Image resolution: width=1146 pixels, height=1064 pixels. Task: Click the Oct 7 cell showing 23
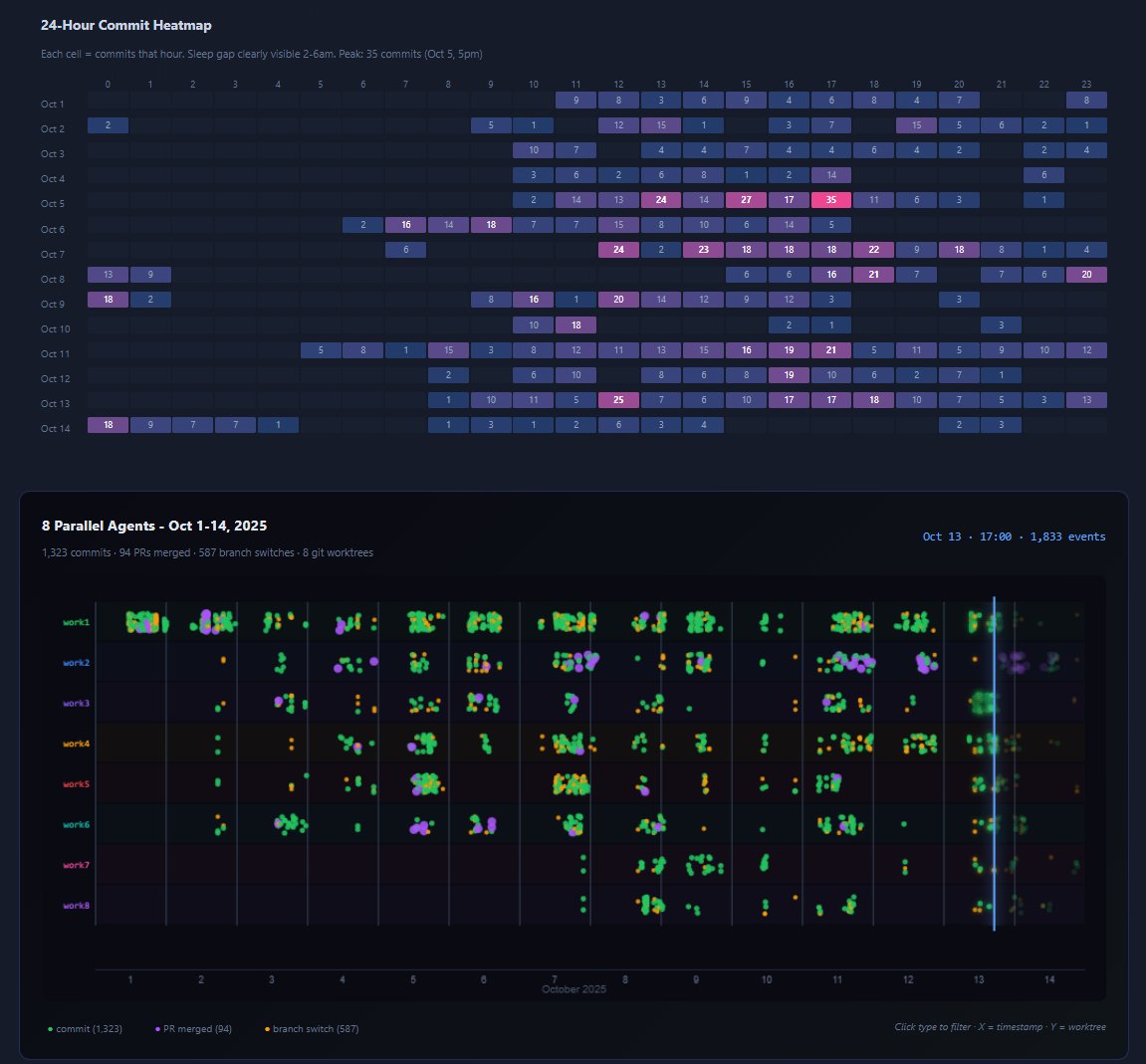pos(703,250)
